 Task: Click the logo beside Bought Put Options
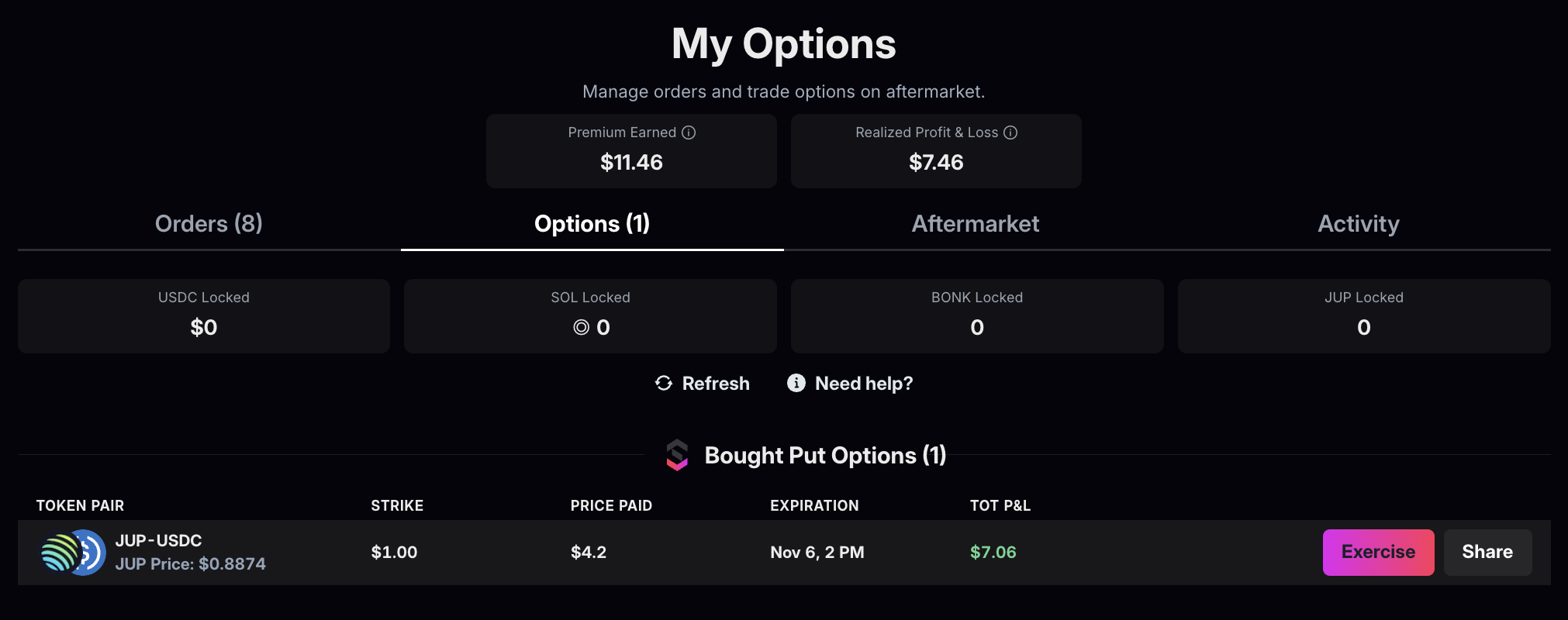677,456
